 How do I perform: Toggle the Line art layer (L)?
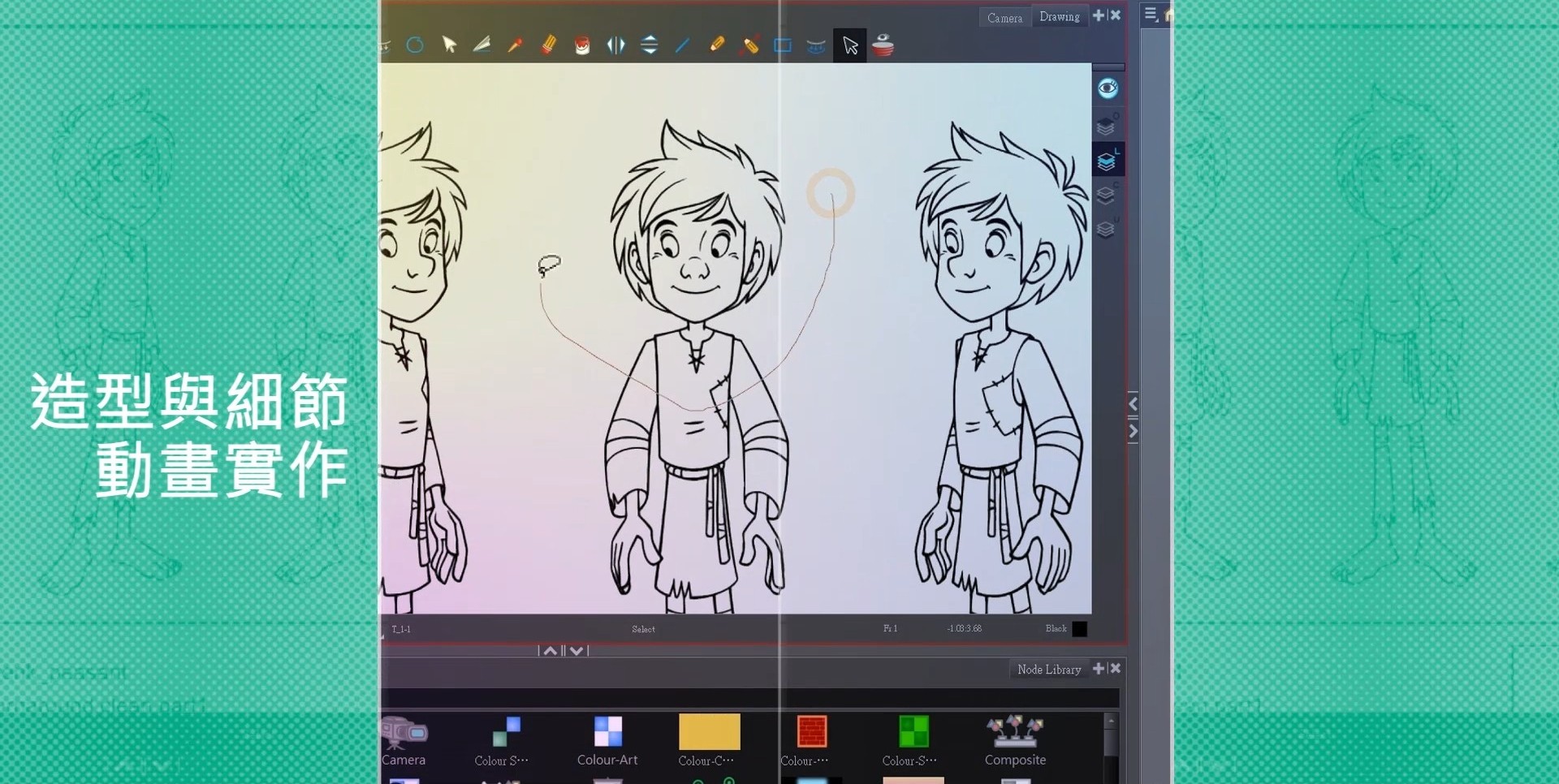(1107, 162)
